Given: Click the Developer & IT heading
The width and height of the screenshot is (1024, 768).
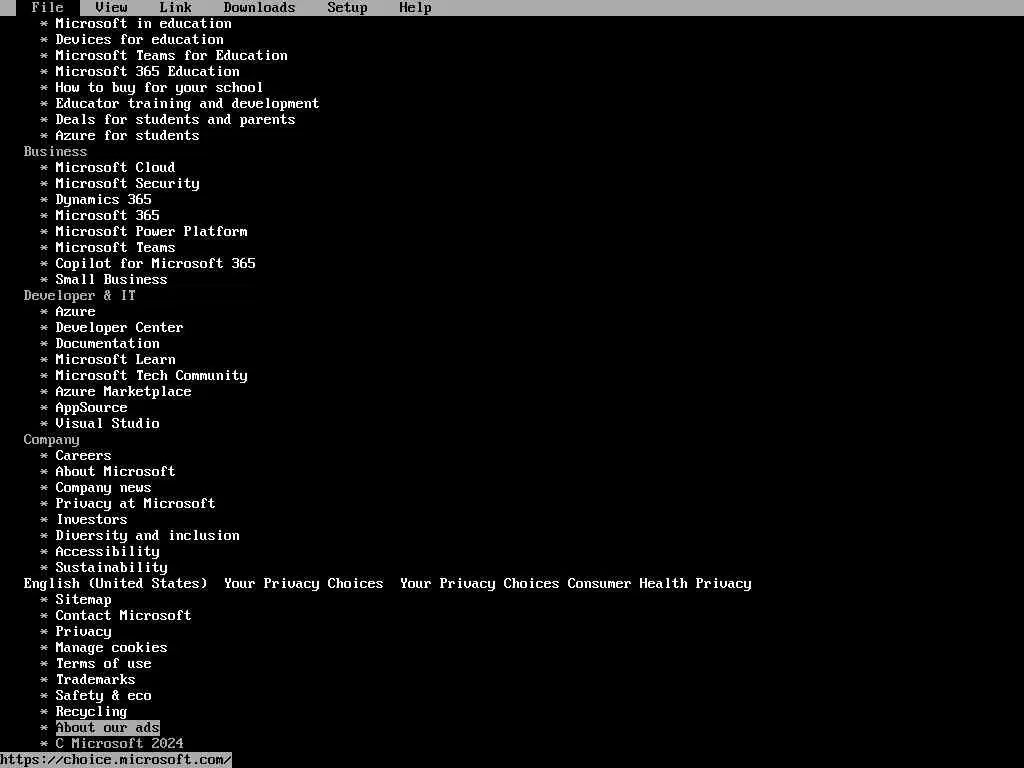Looking at the screenshot, I should [80, 295].
